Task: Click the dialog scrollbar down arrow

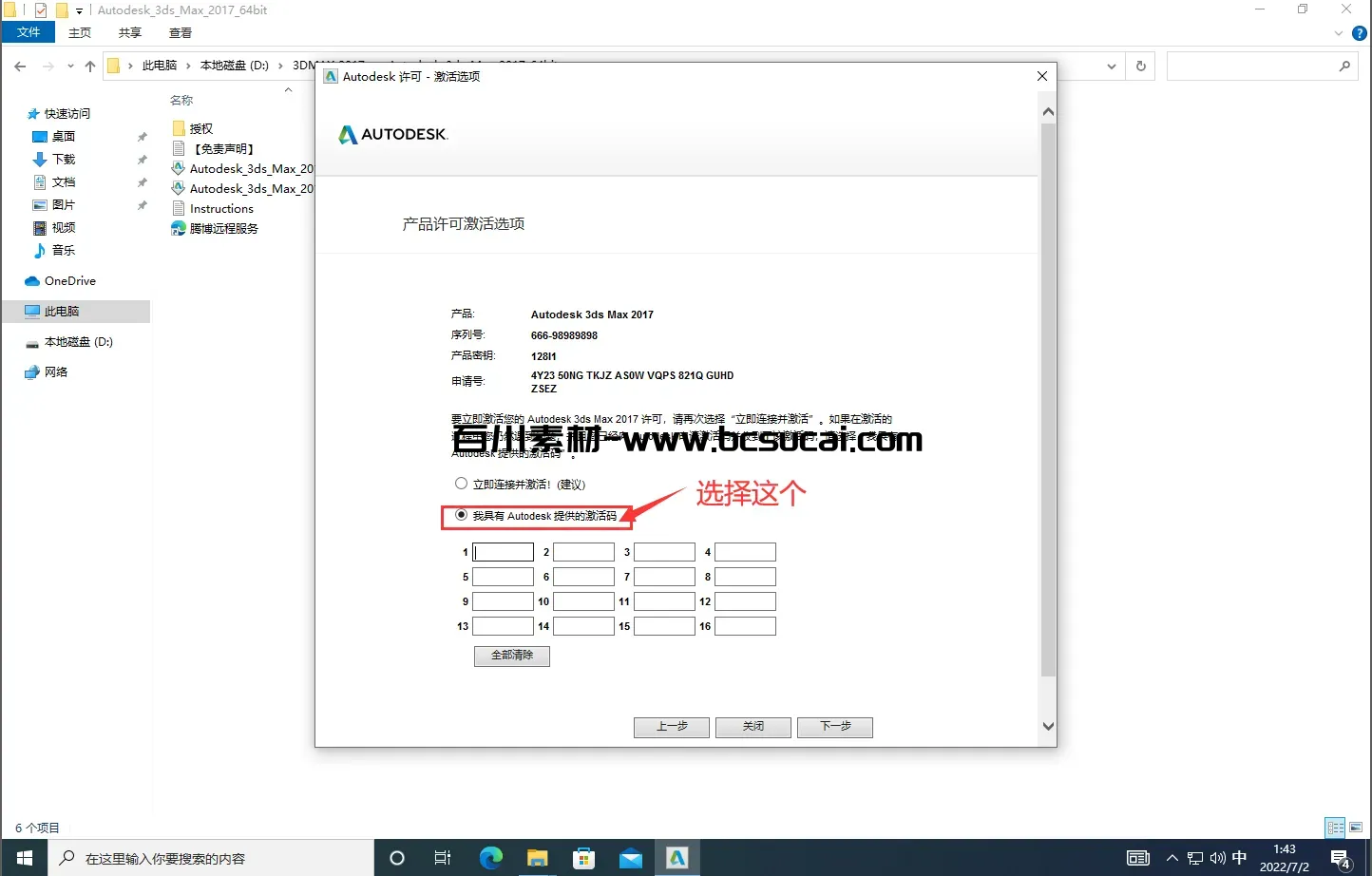Action: click(1048, 726)
